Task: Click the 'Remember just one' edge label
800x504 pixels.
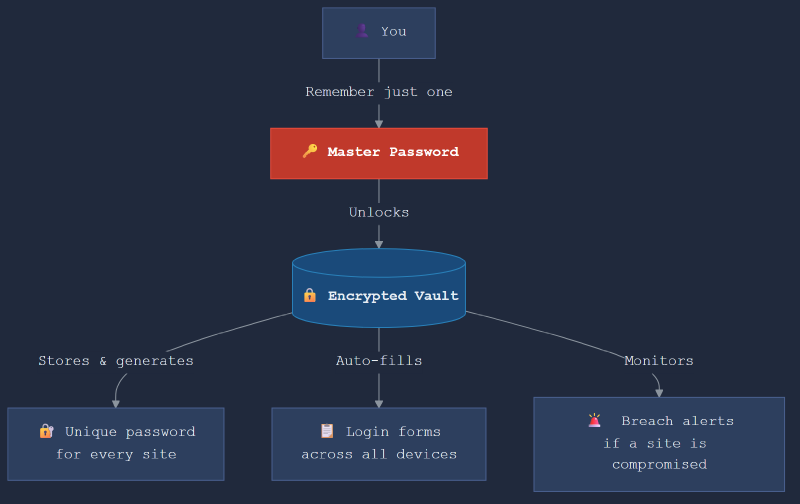Action: click(379, 92)
